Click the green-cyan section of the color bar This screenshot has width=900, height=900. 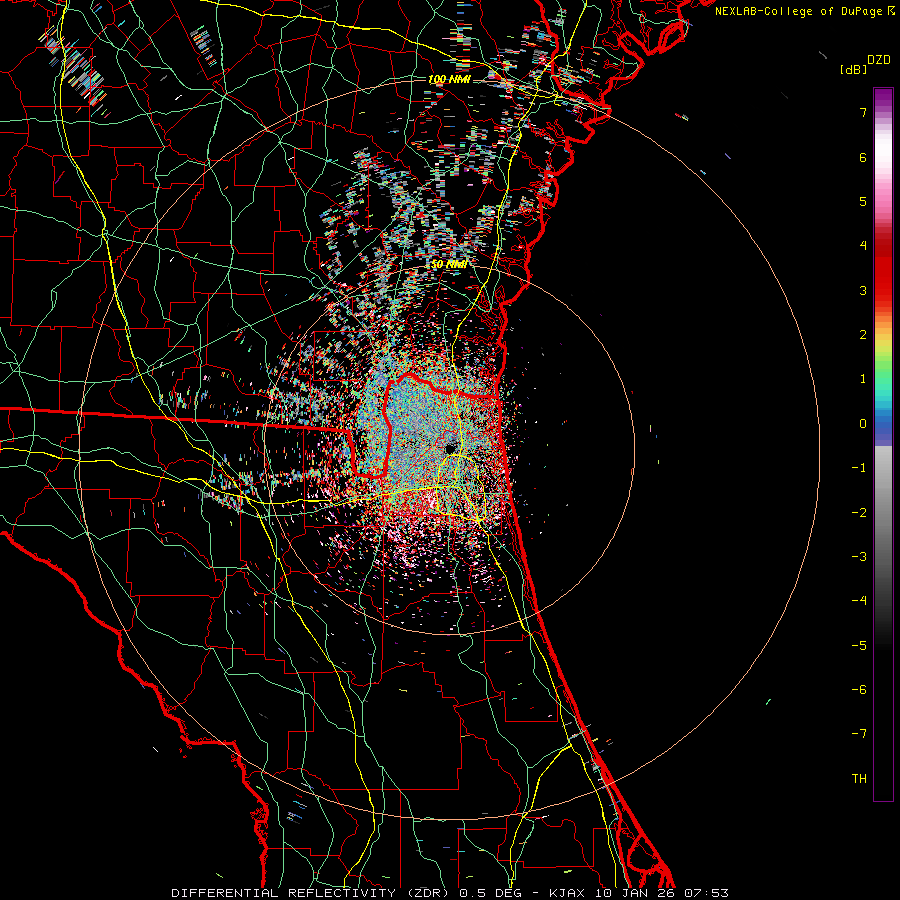pyautogui.click(x=883, y=382)
